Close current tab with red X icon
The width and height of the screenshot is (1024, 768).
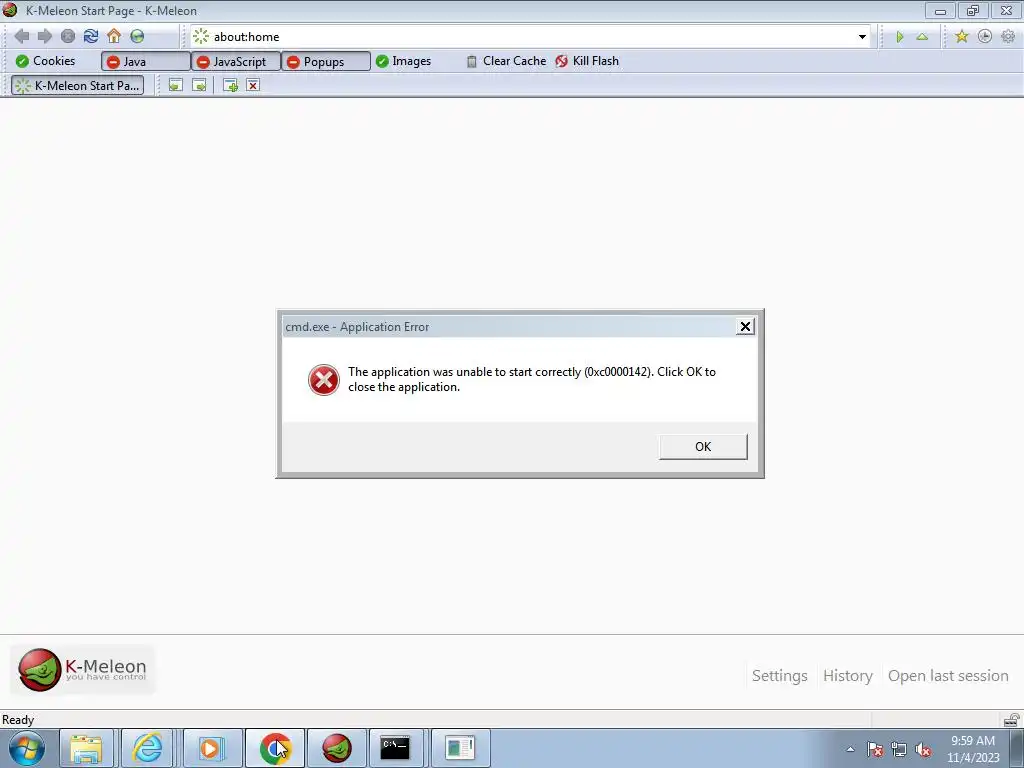pyautogui.click(x=253, y=85)
